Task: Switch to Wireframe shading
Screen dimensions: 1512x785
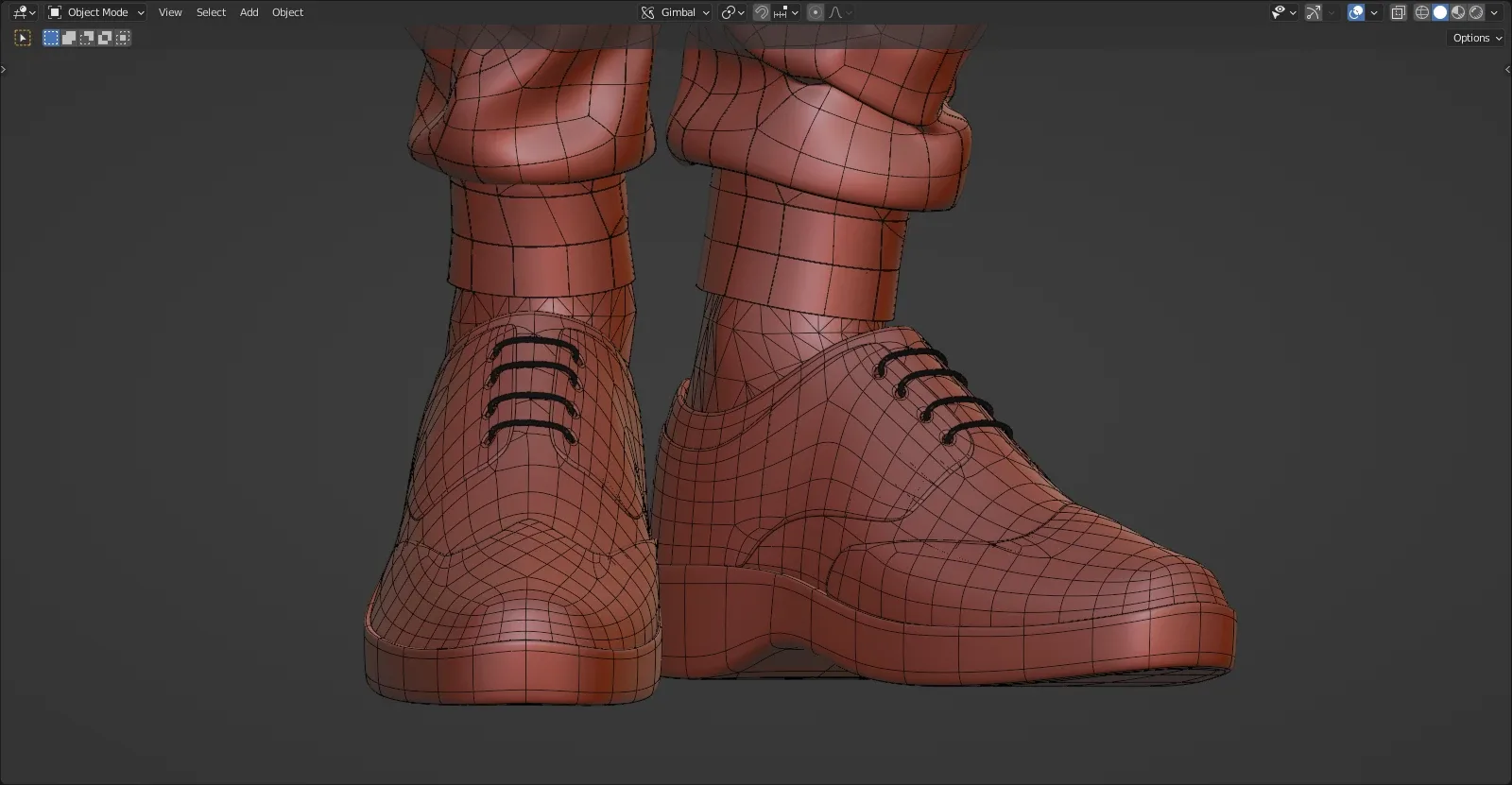Action: click(1421, 12)
